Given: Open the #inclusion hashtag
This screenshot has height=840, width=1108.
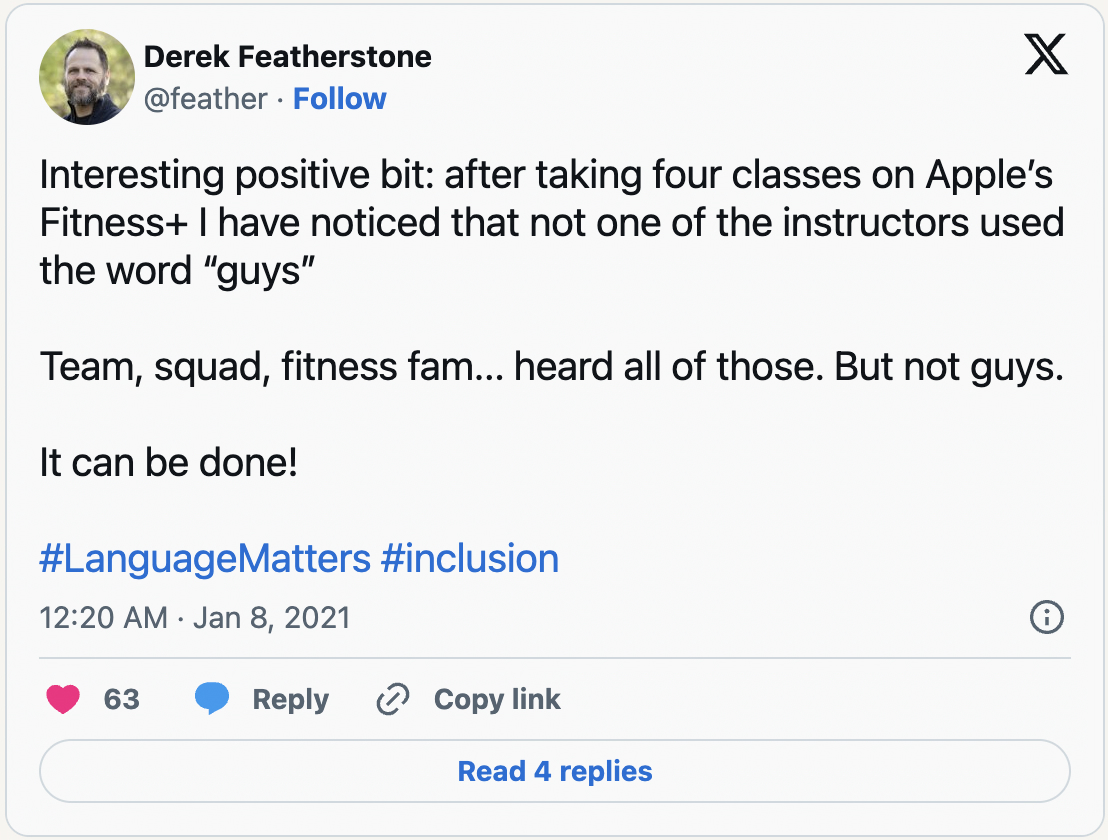Looking at the screenshot, I should (x=470, y=558).
